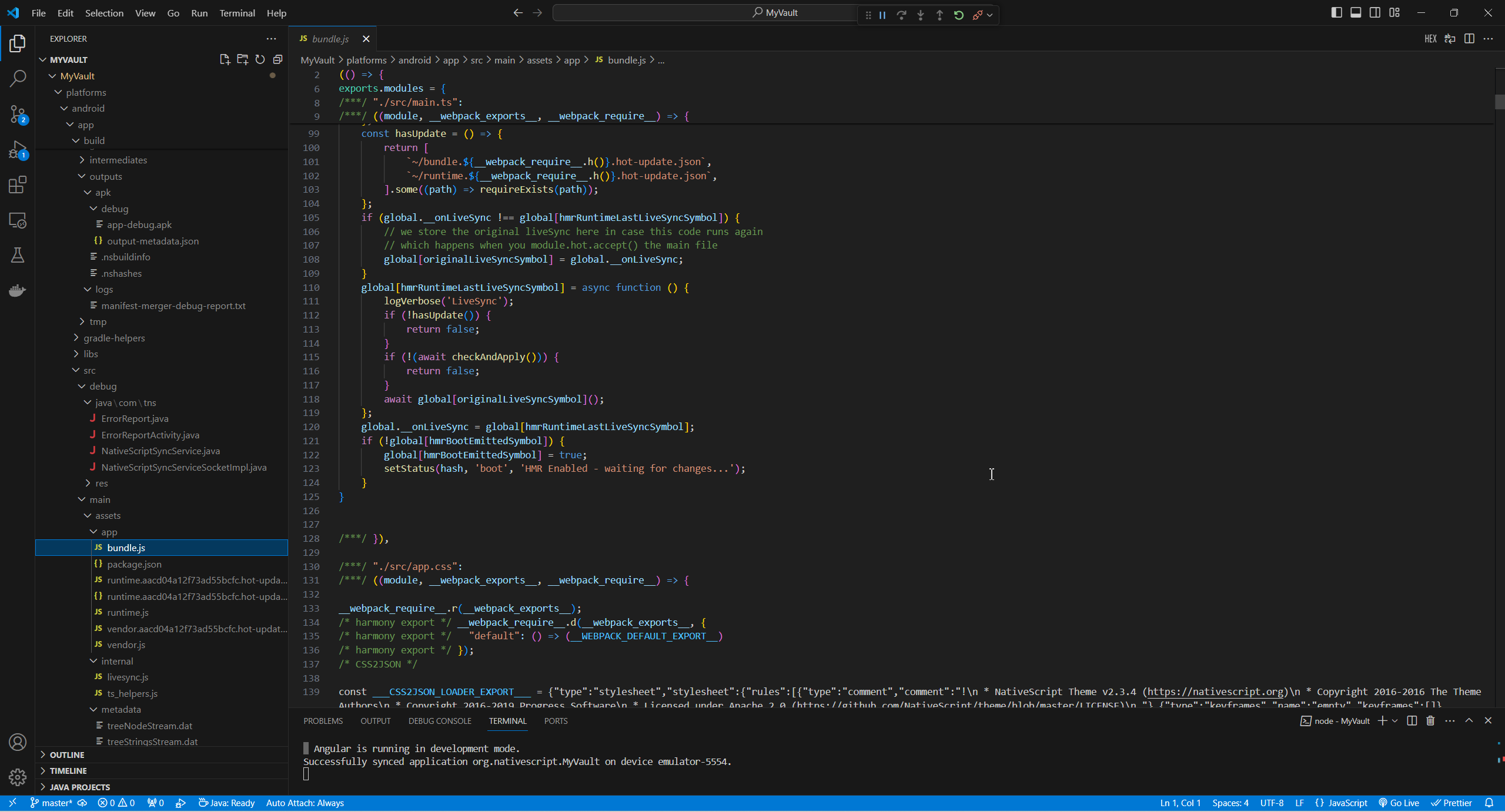Image resolution: width=1505 pixels, height=812 pixels.
Task: Click New File icon in Explorer header
Action: coord(225,59)
